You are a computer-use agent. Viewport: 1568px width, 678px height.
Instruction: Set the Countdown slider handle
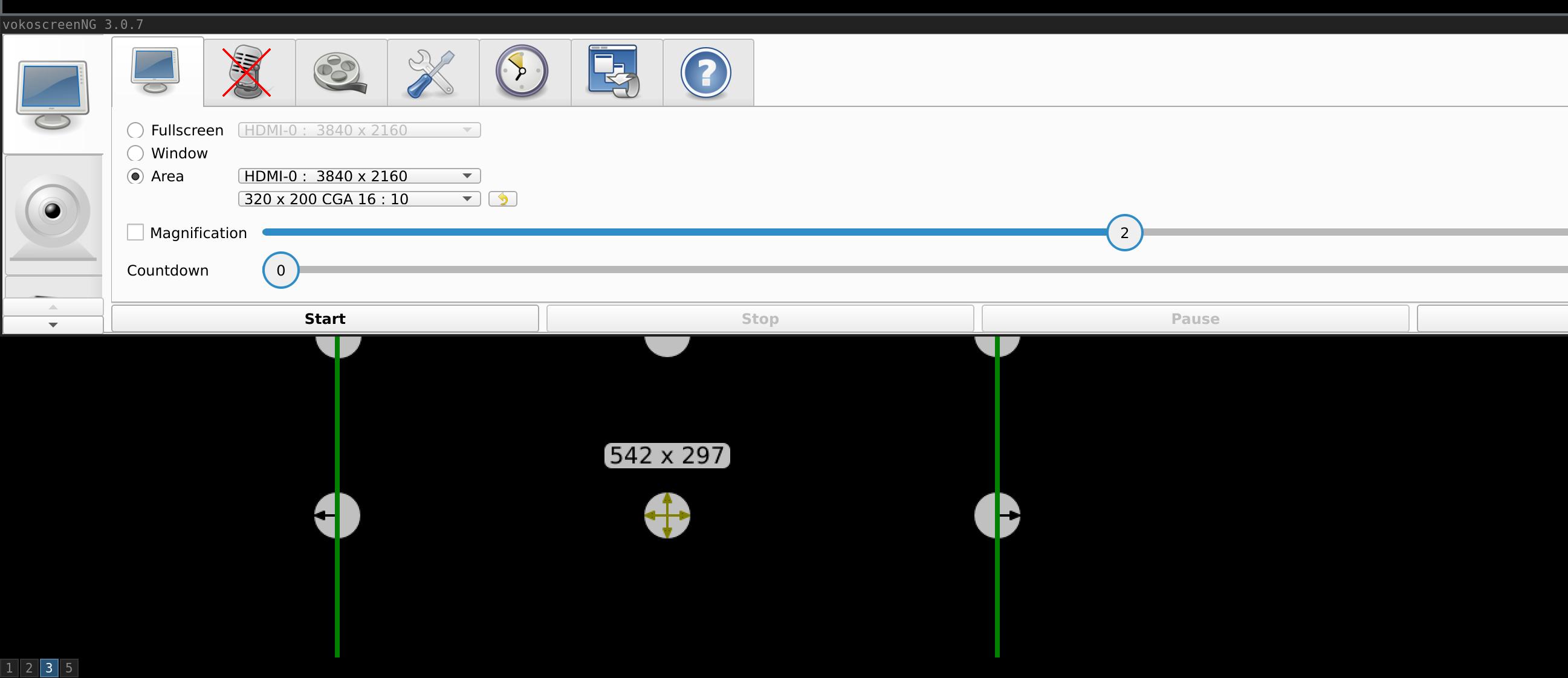pyautogui.click(x=280, y=270)
